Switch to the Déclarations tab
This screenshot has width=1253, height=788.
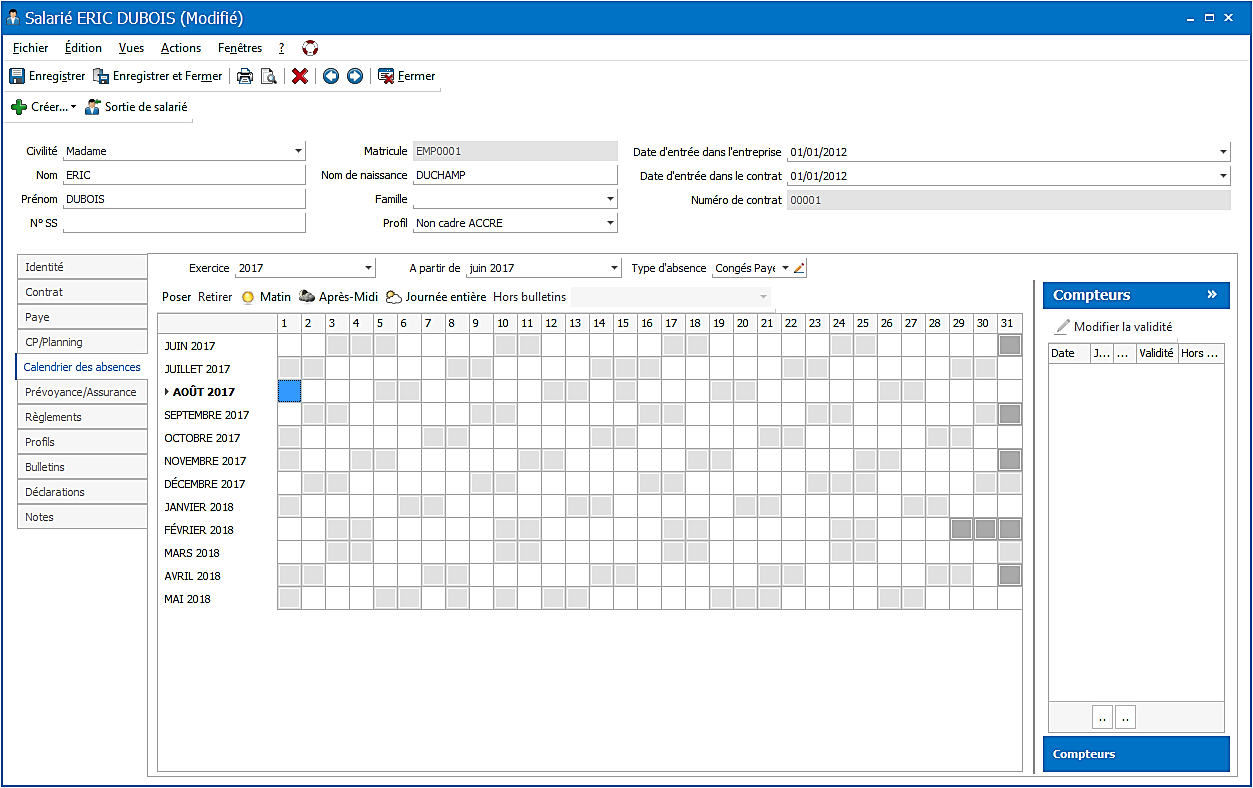click(x=82, y=492)
